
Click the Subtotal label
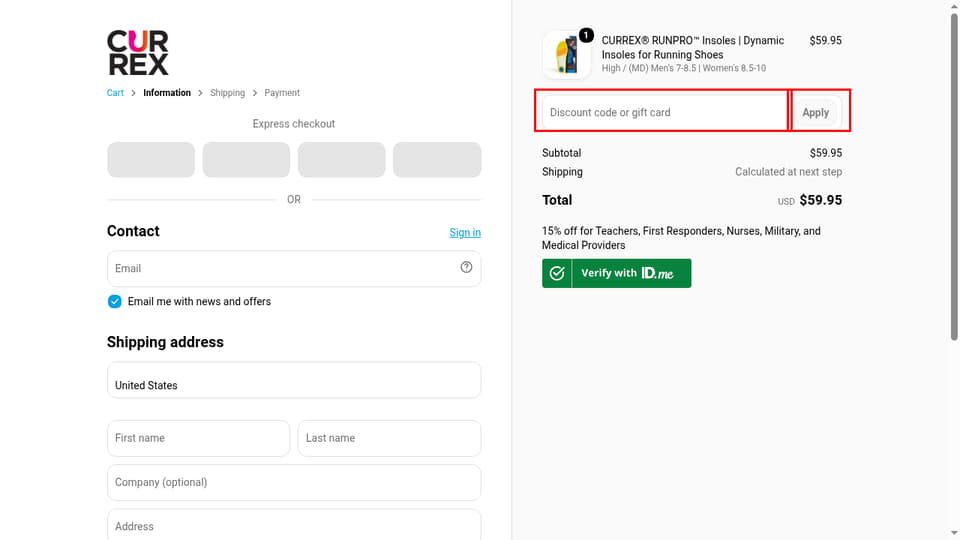click(x=561, y=153)
